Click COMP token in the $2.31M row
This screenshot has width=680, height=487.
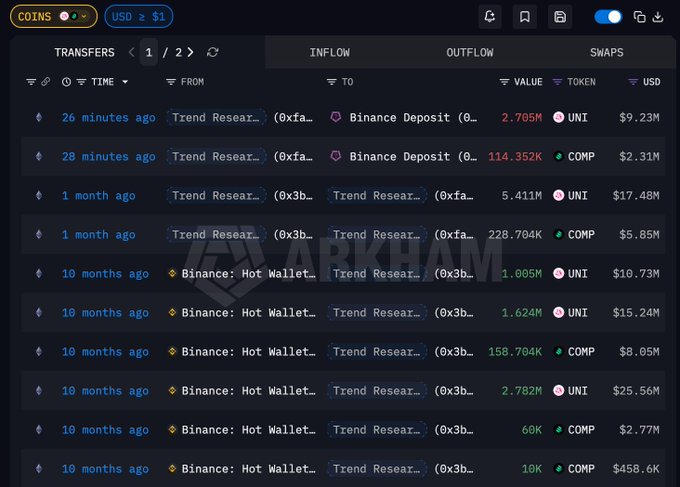[574, 157]
